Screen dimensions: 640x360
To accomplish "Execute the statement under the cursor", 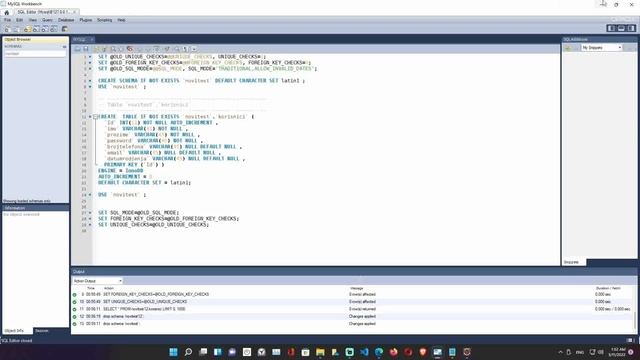I will (x=104, y=49).
